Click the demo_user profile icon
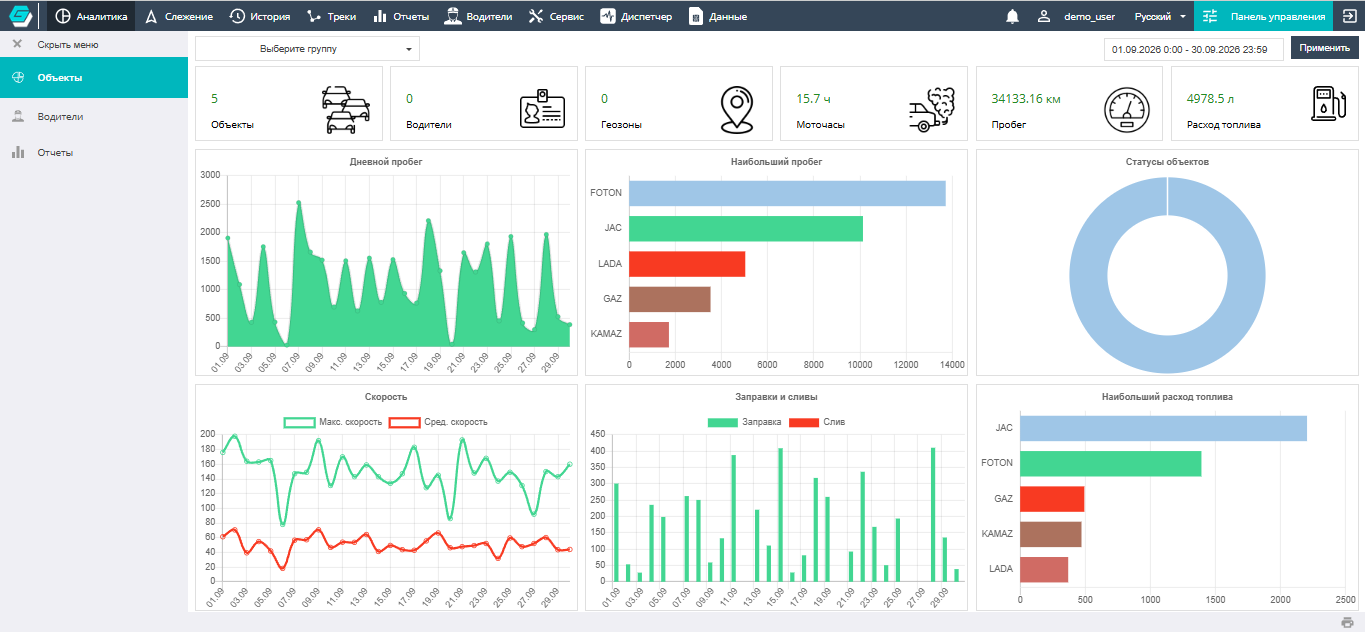Image resolution: width=1365 pixels, height=632 pixels. click(x=1044, y=16)
